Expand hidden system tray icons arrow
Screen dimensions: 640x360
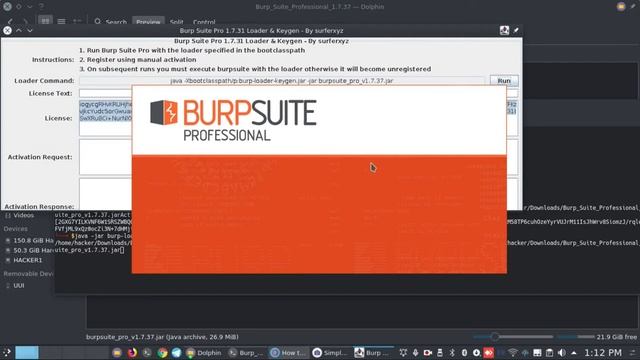click(x=574, y=352)
